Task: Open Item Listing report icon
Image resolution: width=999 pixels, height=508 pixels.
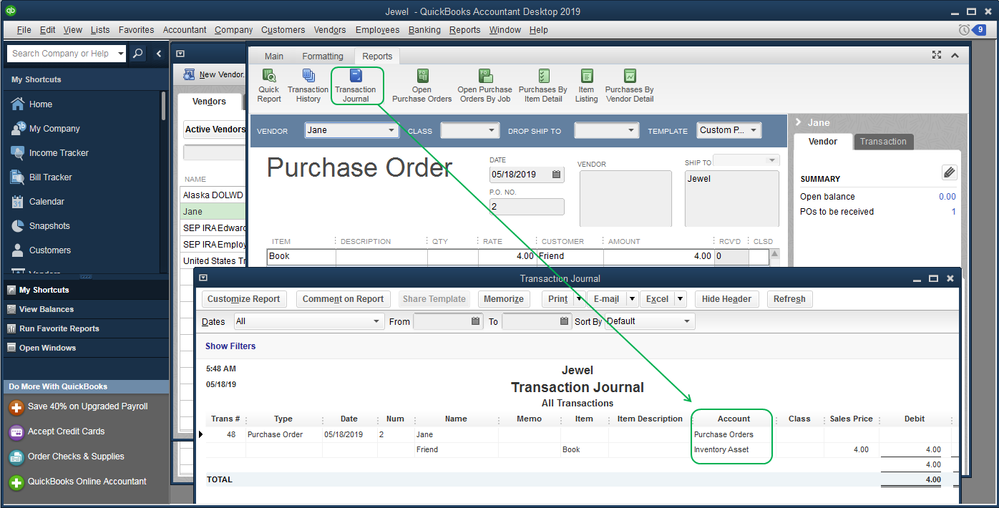Action: (x=586, y=85)
